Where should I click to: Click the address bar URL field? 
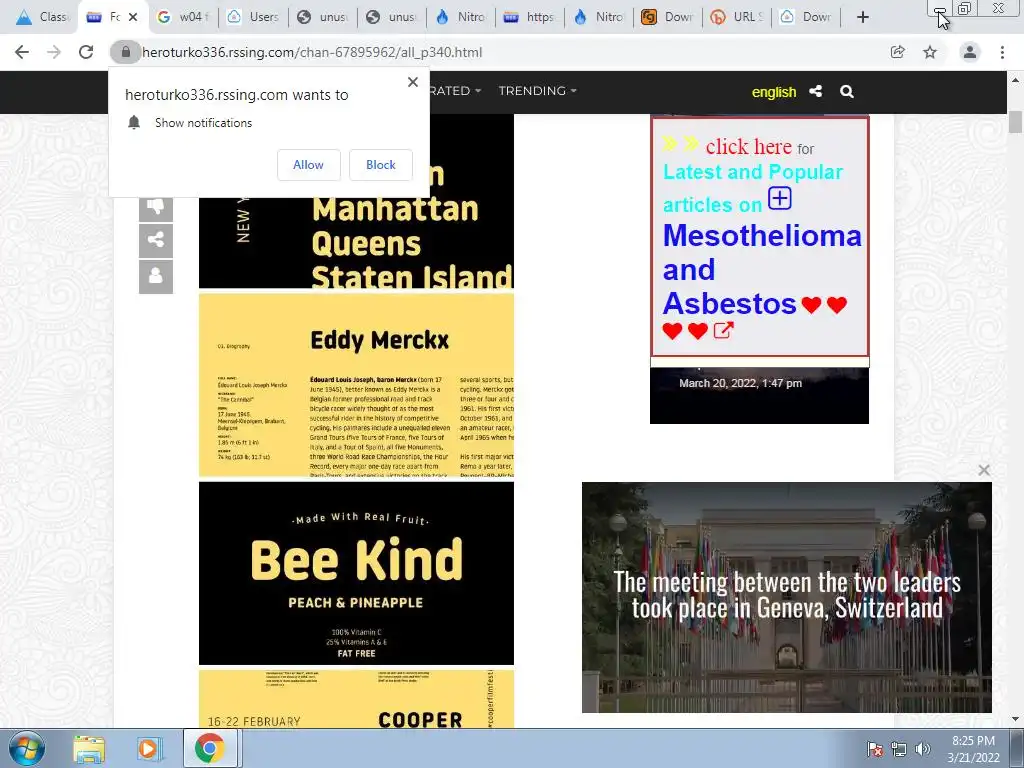pos(509,52)
